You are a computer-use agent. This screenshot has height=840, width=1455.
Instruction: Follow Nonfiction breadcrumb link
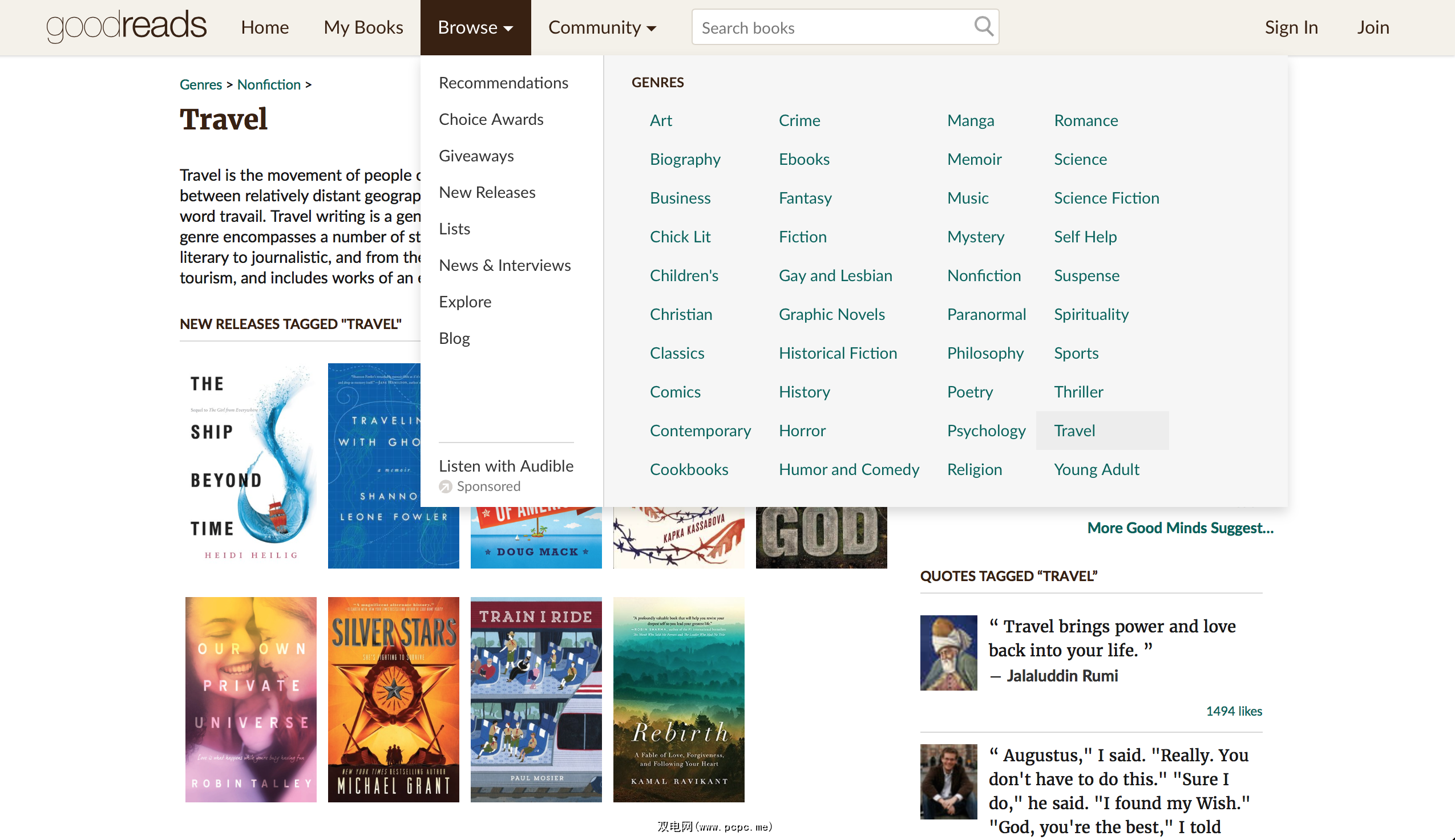268,84
